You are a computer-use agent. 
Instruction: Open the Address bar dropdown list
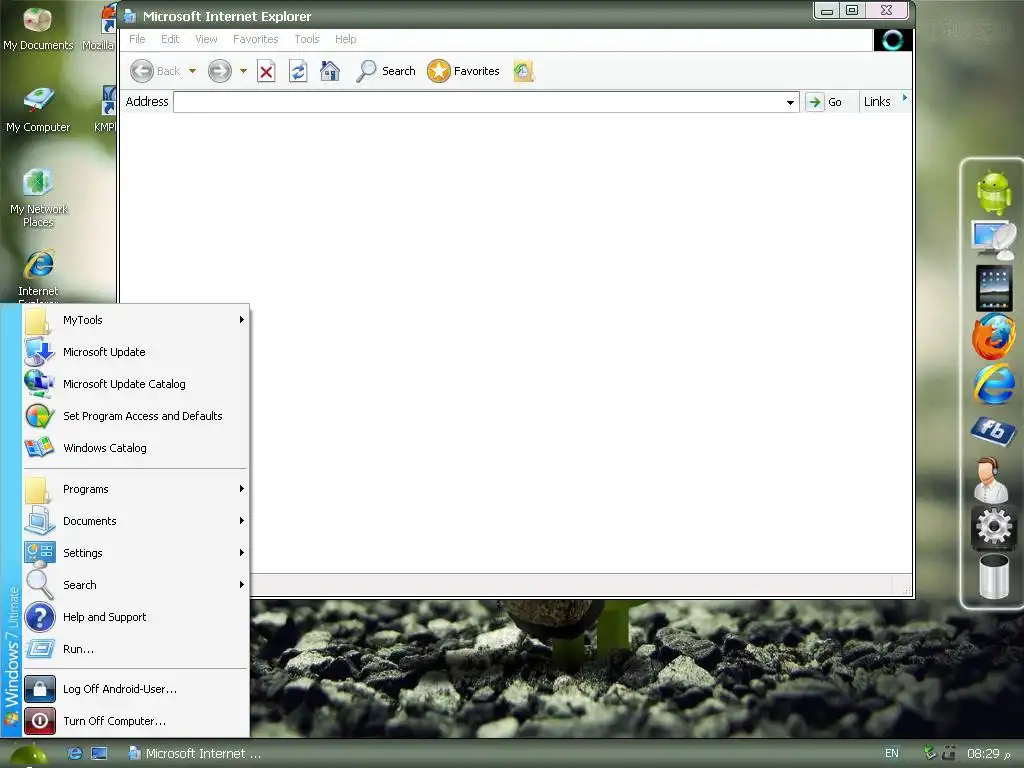[x=790, y=102]
